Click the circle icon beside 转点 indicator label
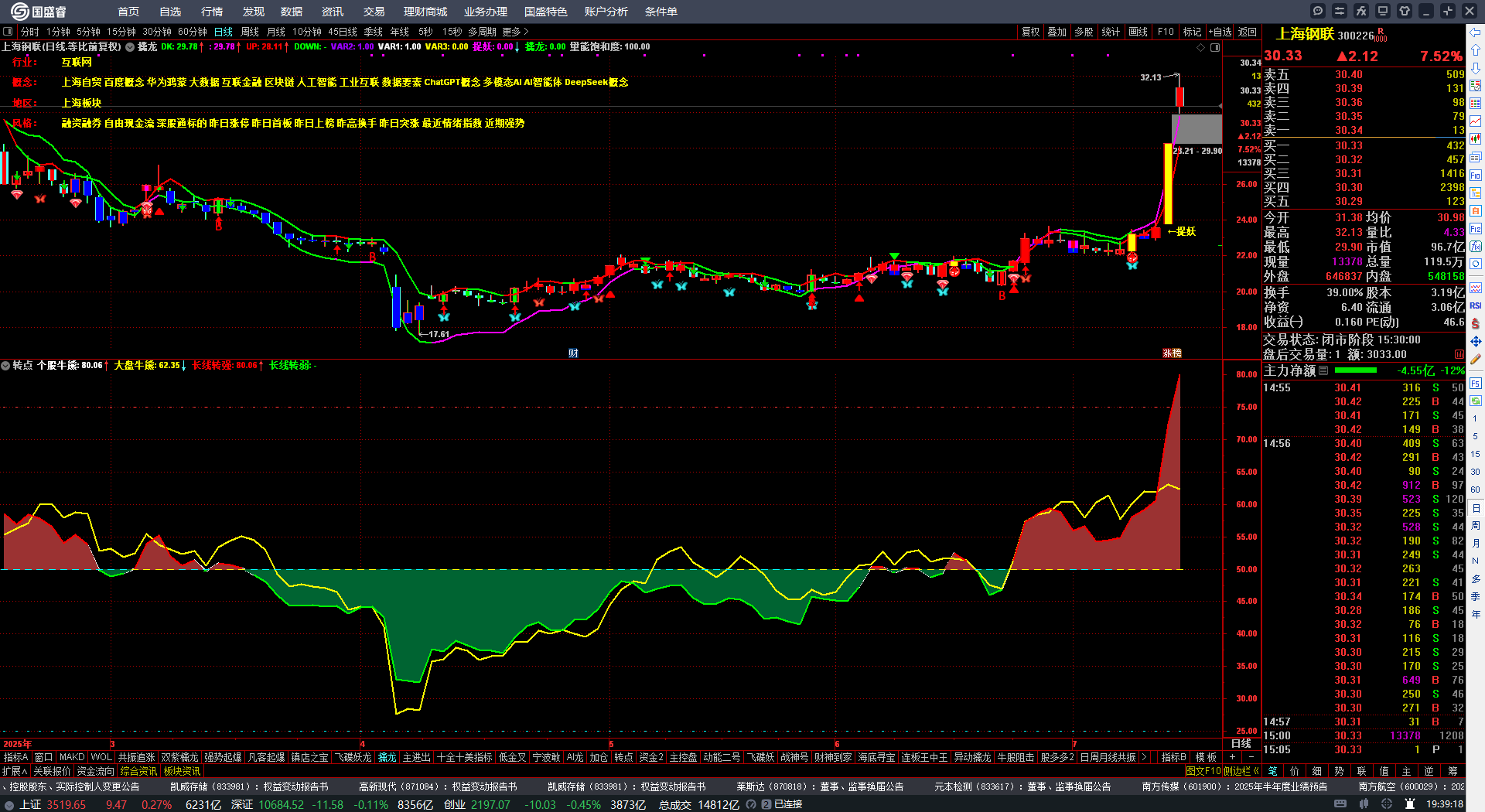 click(x=5, y=365)
